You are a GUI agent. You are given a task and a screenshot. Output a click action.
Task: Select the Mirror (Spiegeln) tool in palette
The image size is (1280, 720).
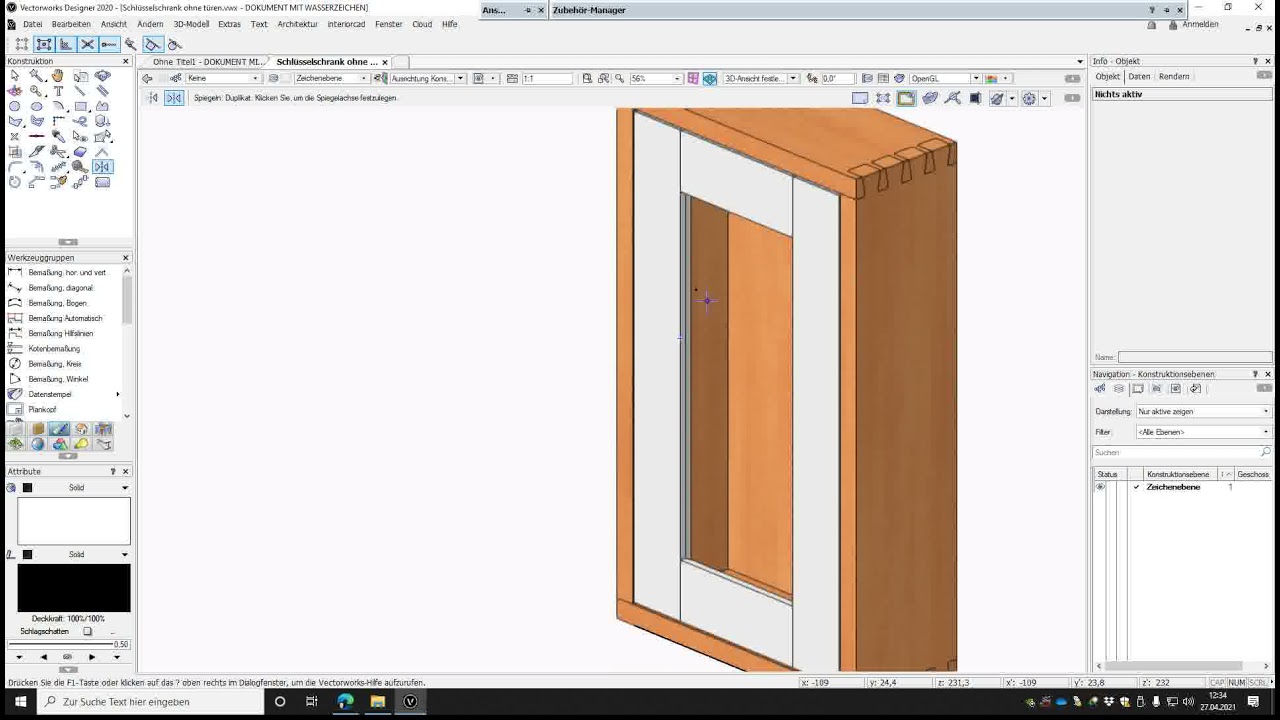102,167
